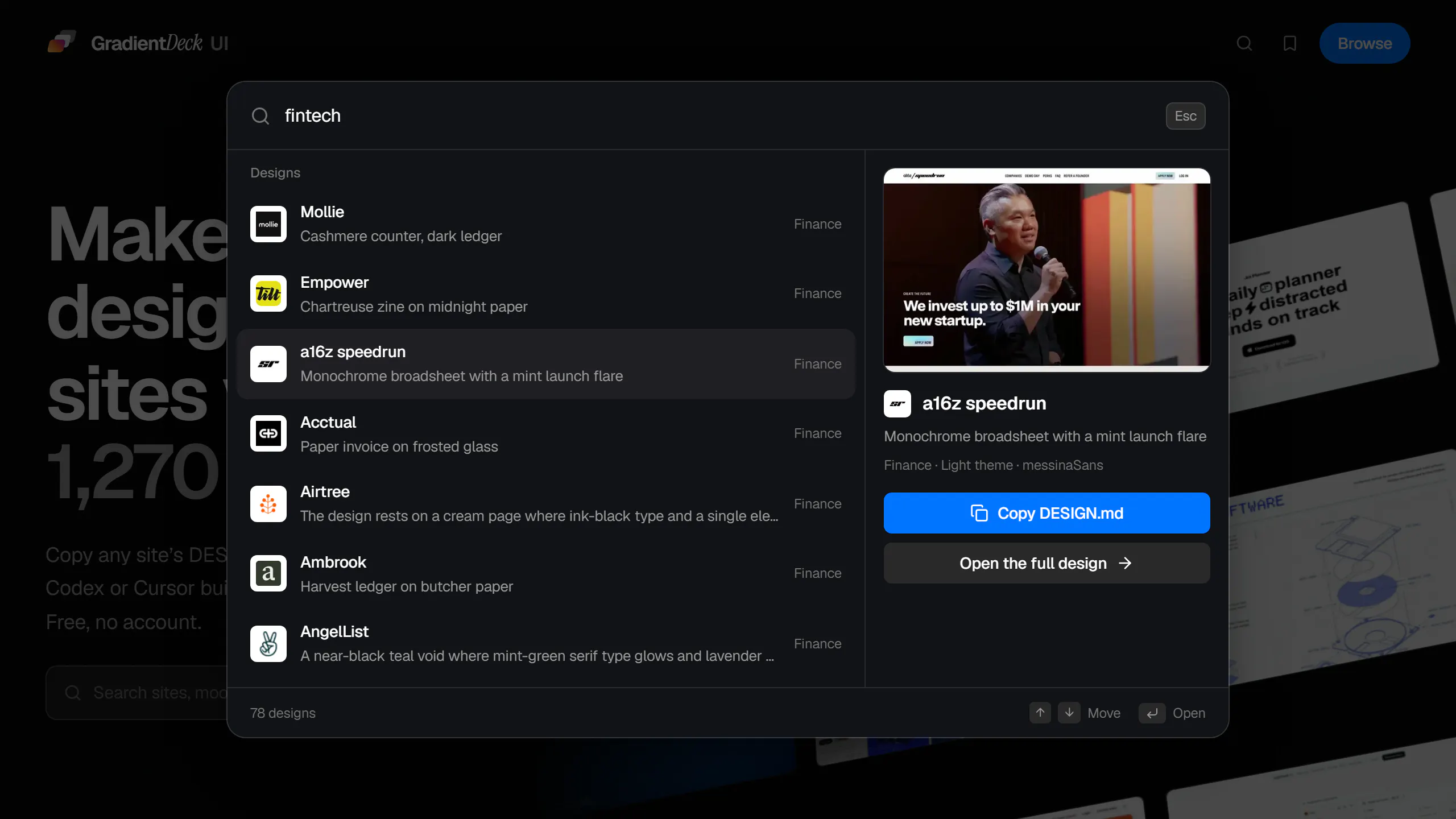Click the Finance tag on Mollie row
This screenshot has width=1456, height=819.
[x=817, y=224]
